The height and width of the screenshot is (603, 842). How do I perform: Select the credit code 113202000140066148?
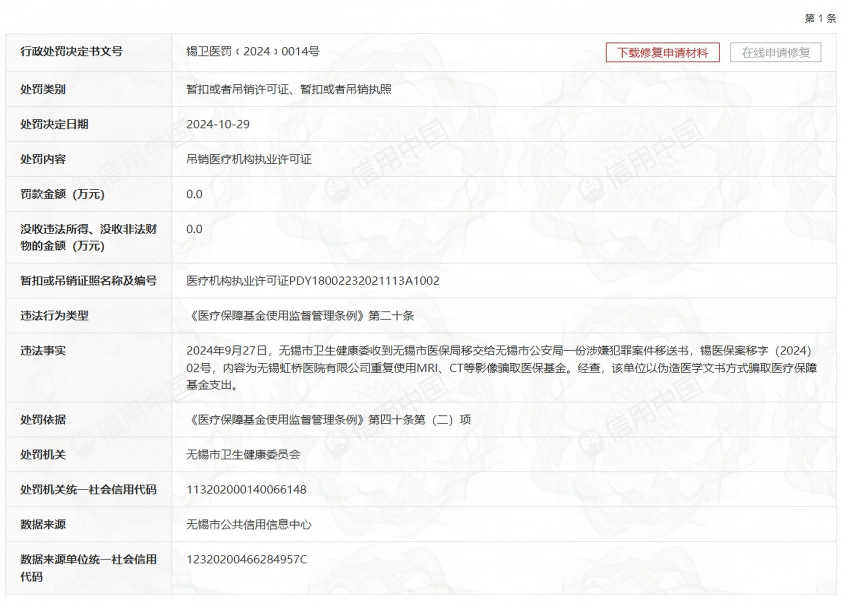pyautogui.click(x=246, y=489)
